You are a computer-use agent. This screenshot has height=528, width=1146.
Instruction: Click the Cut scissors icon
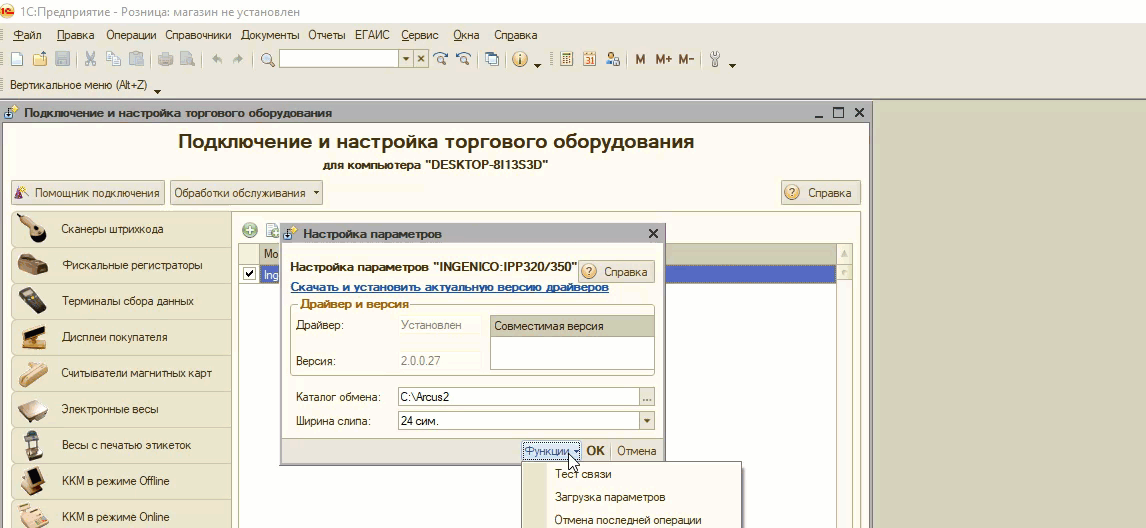91,60
